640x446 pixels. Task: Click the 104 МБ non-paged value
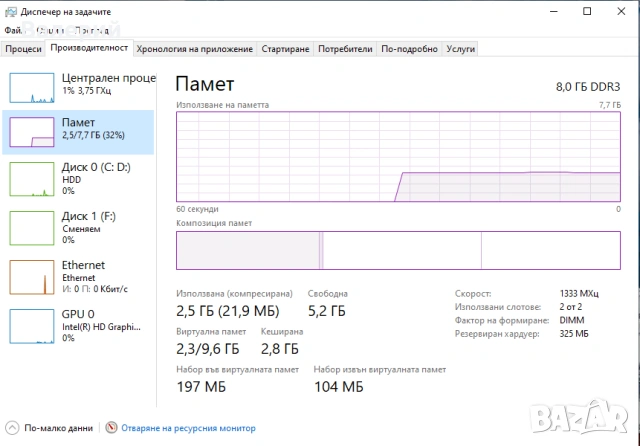pyautogui.click(x=339, y=387)
